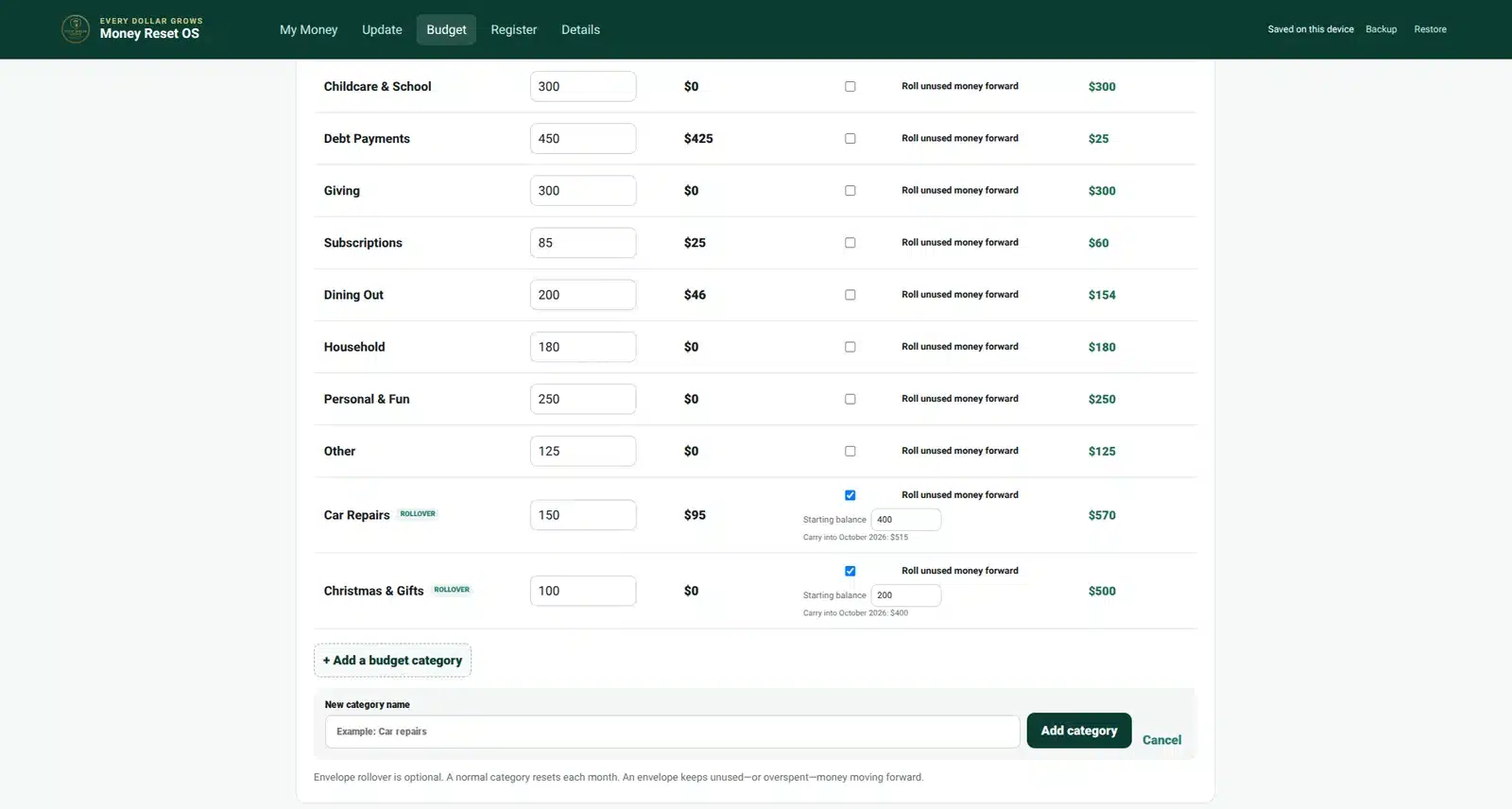Open the Details tab
This screenshot has height=809, width=1512.
[x=580, y=29]
